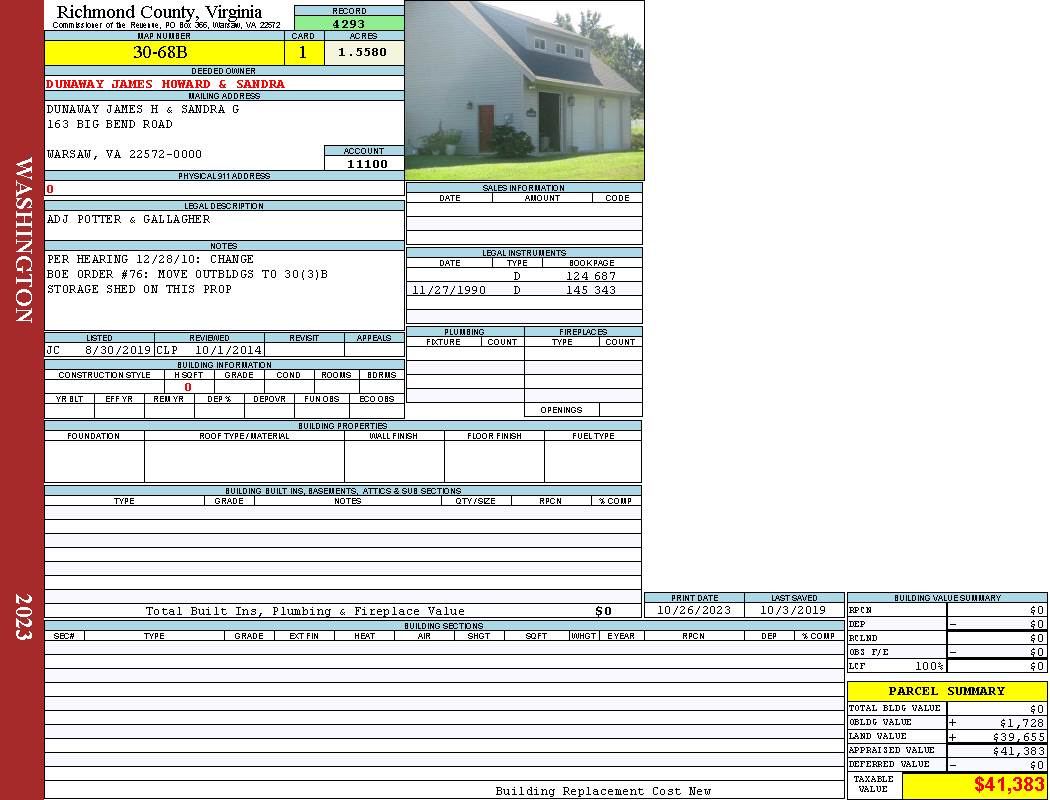Image resolution: width=1050 pixels, height=800 pixels.
Task: Click the WASHINGTON label on red sidebar
Action: tap(23, 240)
